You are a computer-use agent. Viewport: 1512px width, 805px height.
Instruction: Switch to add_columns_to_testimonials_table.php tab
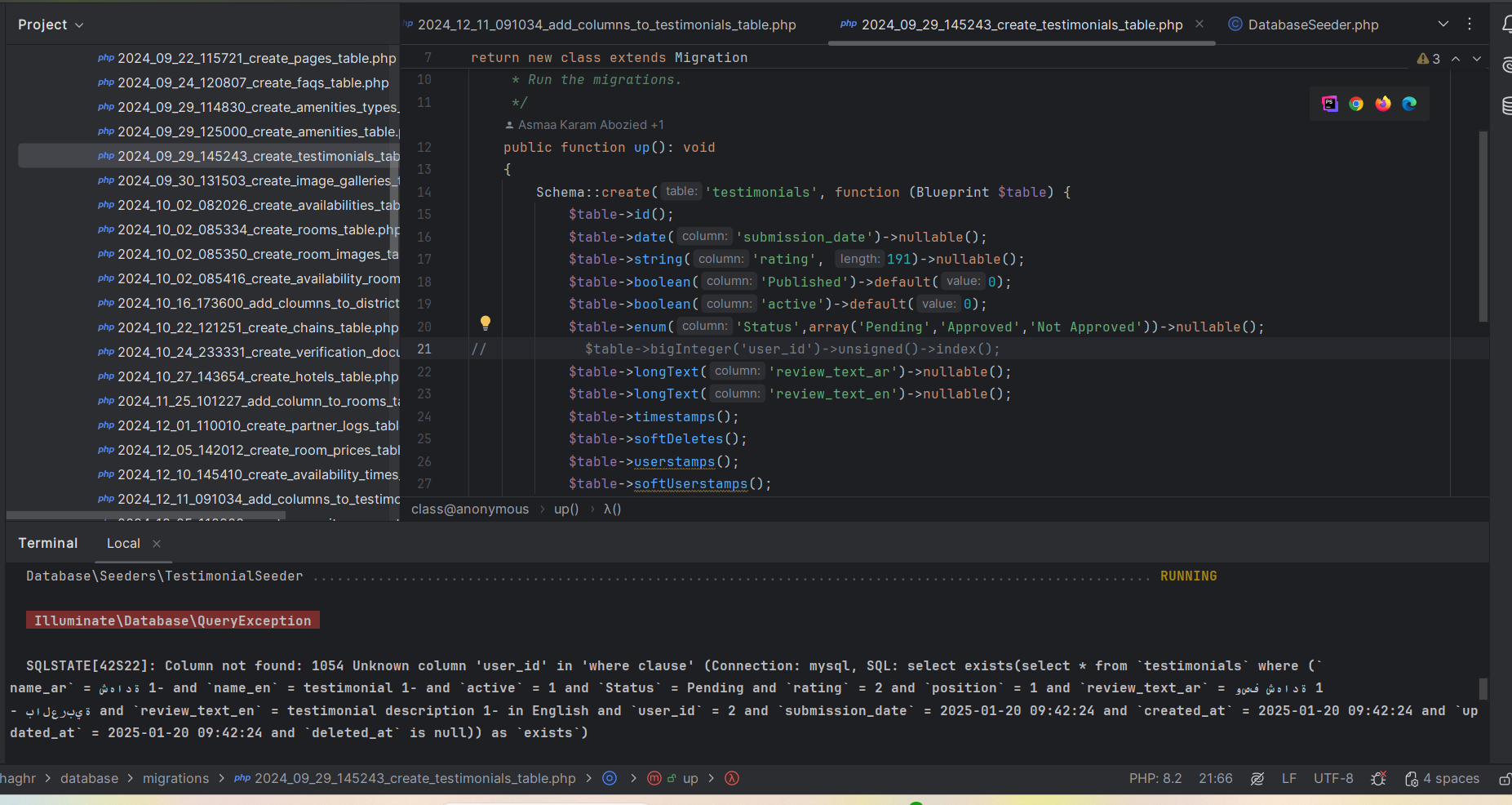point(606,24)
